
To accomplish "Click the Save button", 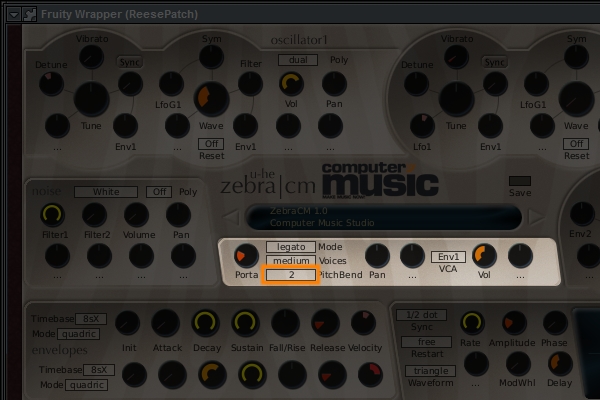I will [520, 181].
